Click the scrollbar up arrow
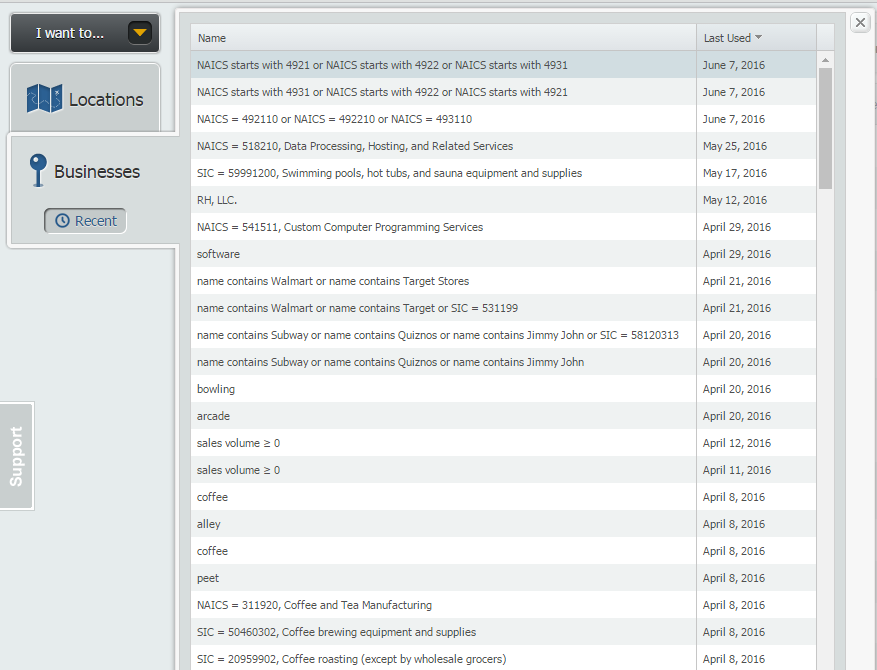The width and height of the screenshot is (877, 670). click(825, 60)
